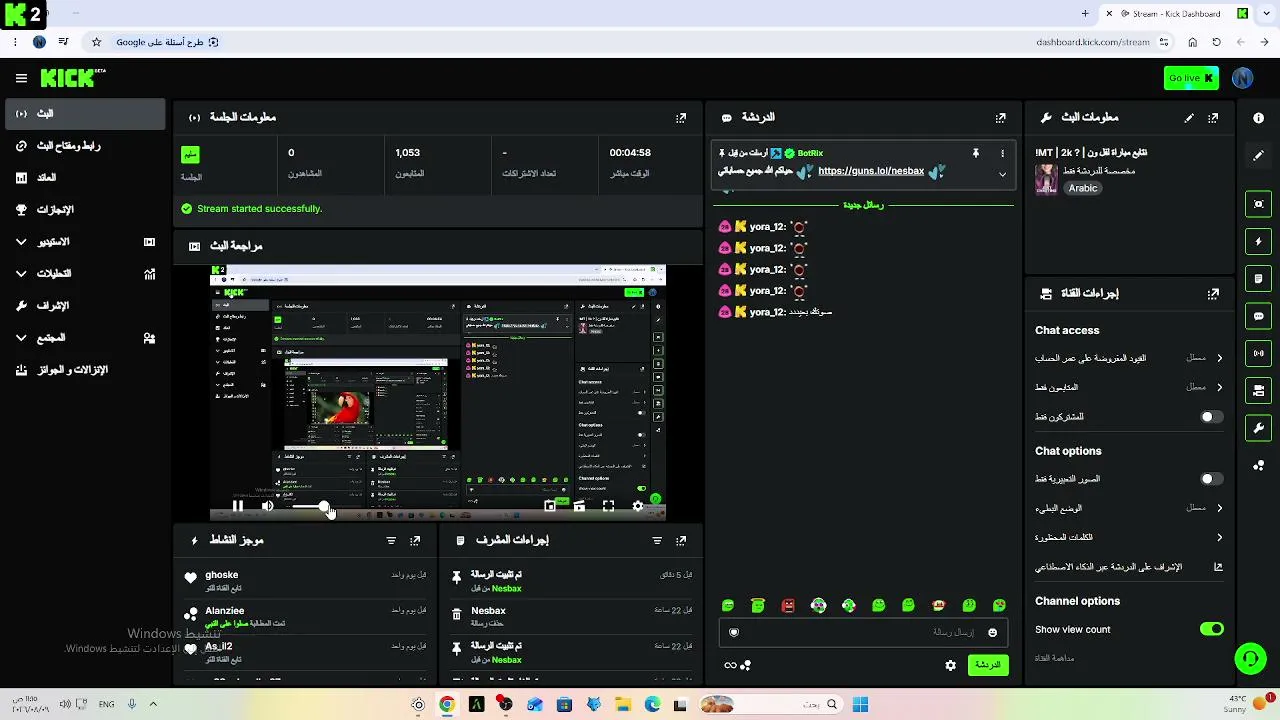Image resolution: width=1280 pixels, height=720 pixels.
Task: Click the green الدردشة send button
Action: 987,665
